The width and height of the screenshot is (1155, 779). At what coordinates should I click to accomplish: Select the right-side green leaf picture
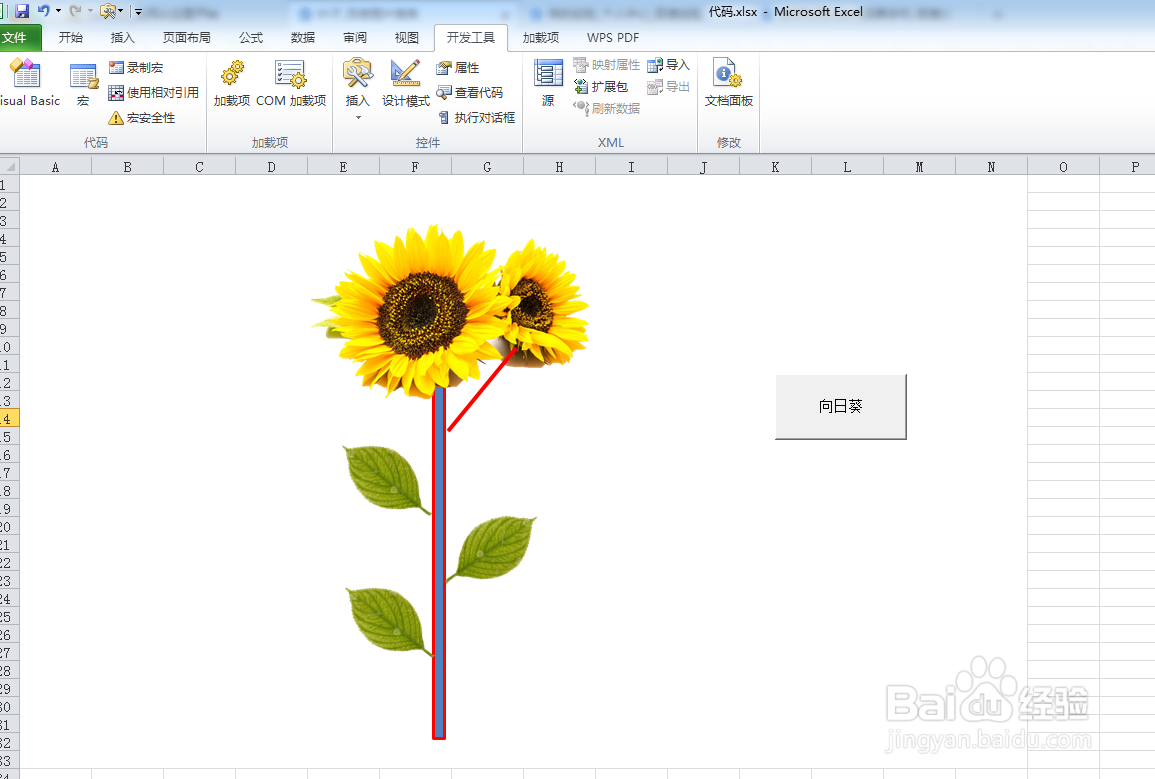pos(492,549)
